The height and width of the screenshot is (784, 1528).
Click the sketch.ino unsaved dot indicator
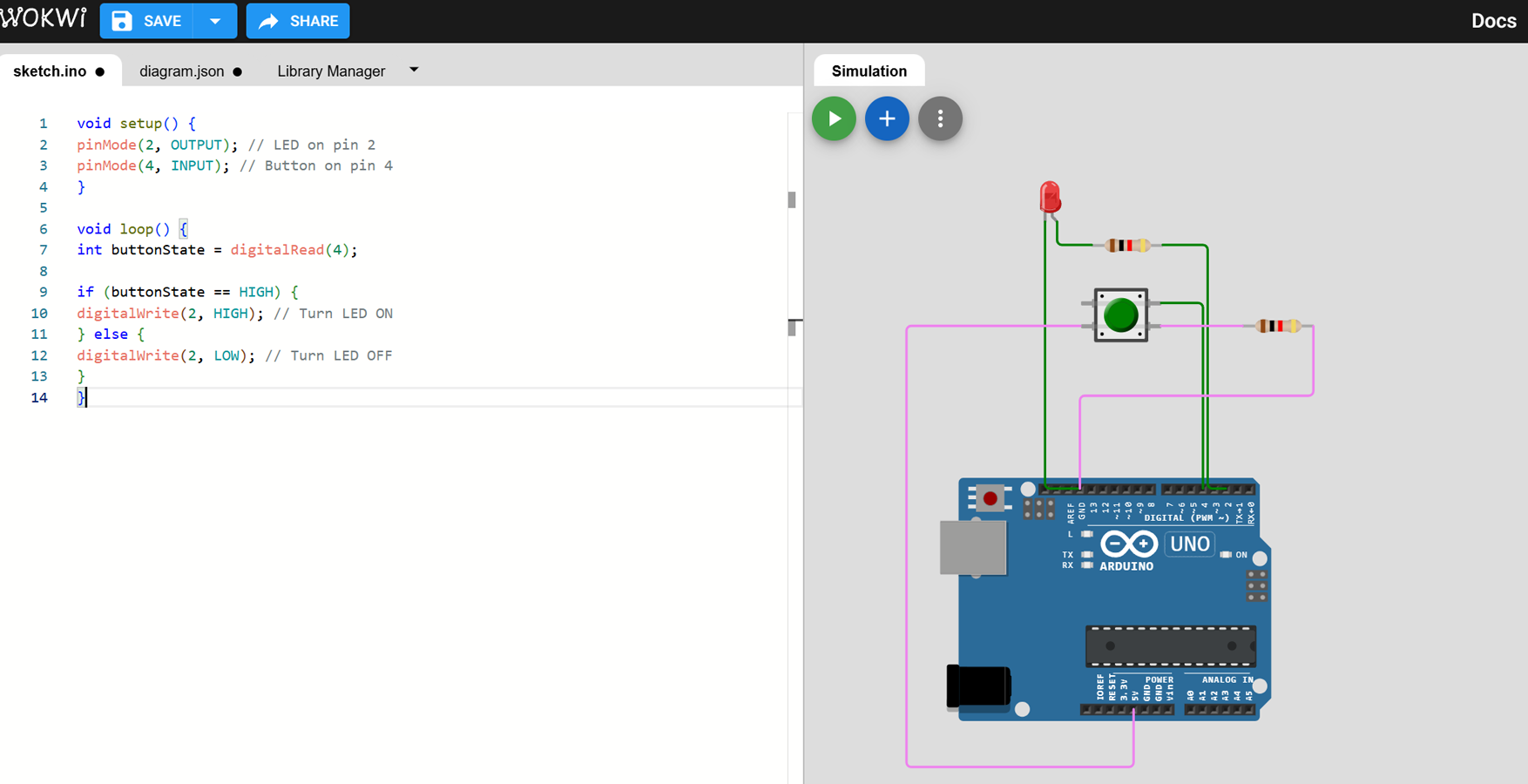(x=100, y=71)
